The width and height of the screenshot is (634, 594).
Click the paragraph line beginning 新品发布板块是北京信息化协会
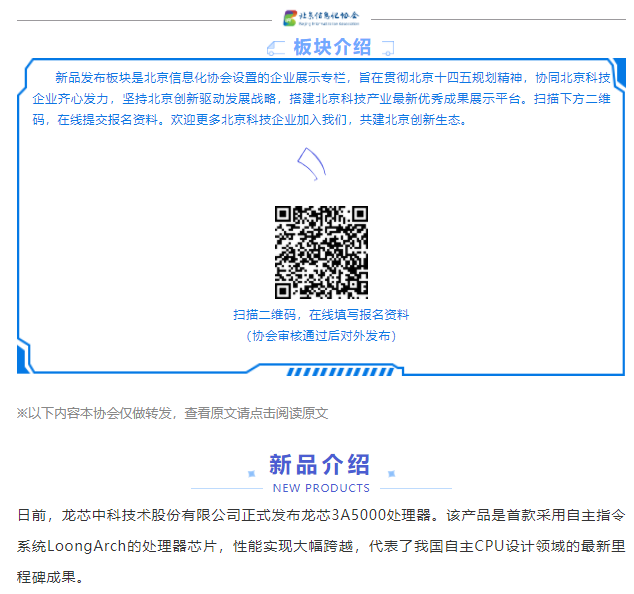point(333,78)
